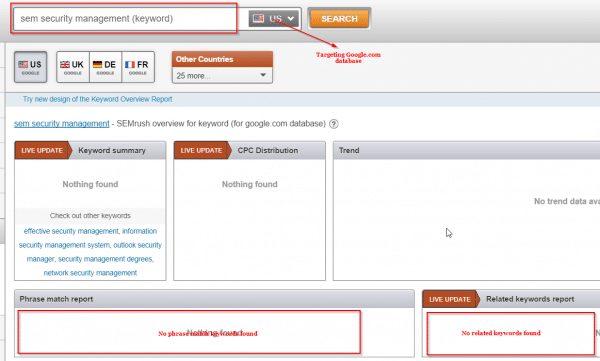
Task: Open the US database dropdown beside search box
Action: click(274, 18)
